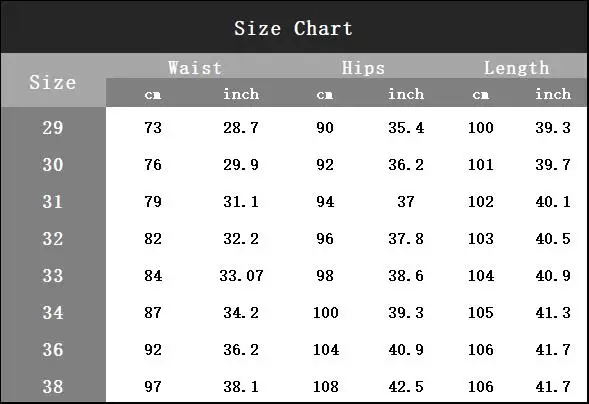Select size 30 row label
The width and height of the screenshot is (589, 404).
[53, 164]
